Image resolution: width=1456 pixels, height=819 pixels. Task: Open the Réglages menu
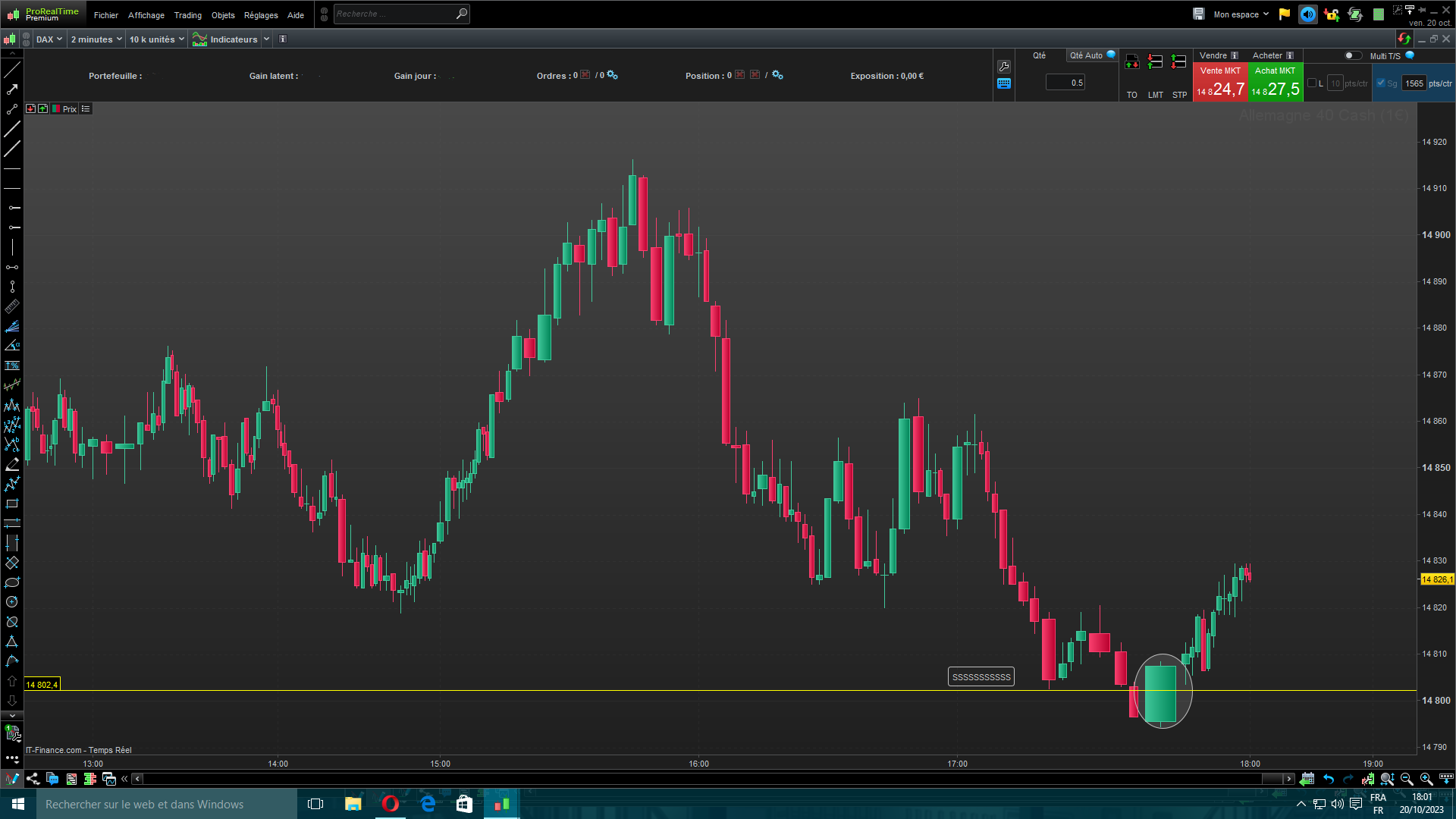(260, 15)
